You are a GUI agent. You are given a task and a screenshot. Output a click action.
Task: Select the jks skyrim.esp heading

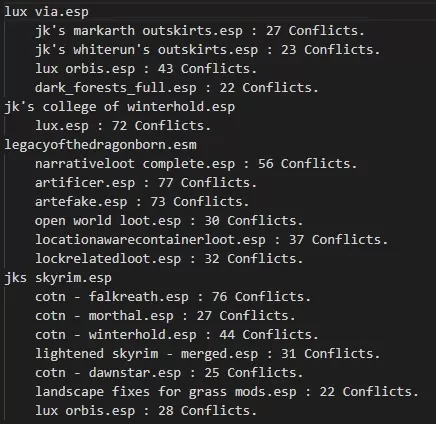click(x=58, y=278)
